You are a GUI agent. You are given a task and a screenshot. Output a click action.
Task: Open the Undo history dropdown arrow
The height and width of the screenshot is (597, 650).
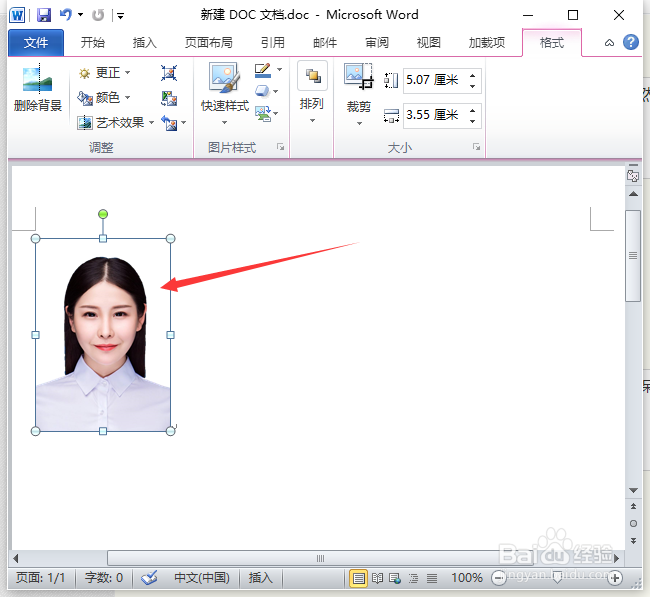[x=80, y=15]
